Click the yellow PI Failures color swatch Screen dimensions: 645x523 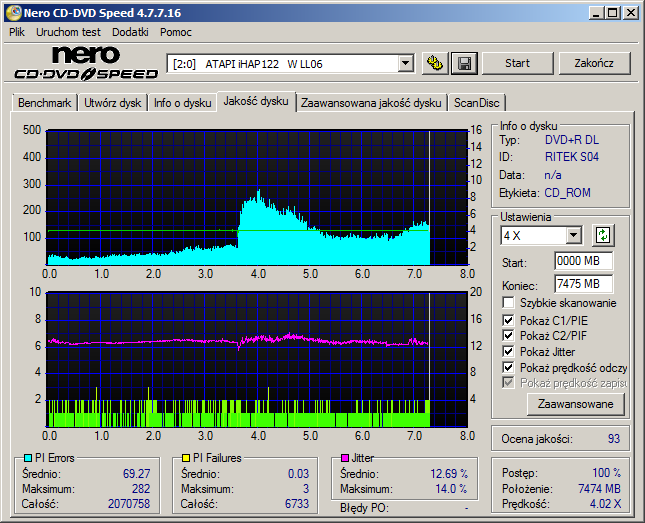186,458
